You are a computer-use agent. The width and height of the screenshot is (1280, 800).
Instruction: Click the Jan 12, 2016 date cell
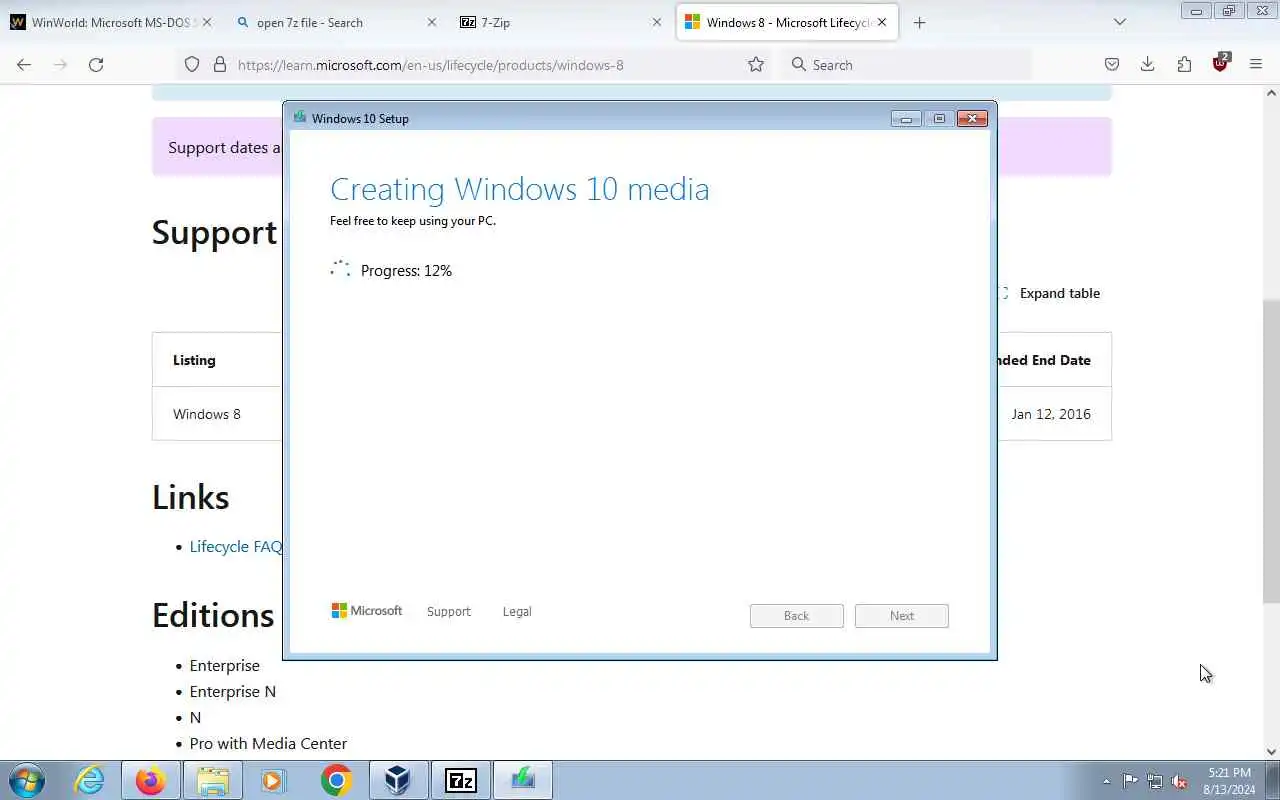pos(1051,414)
